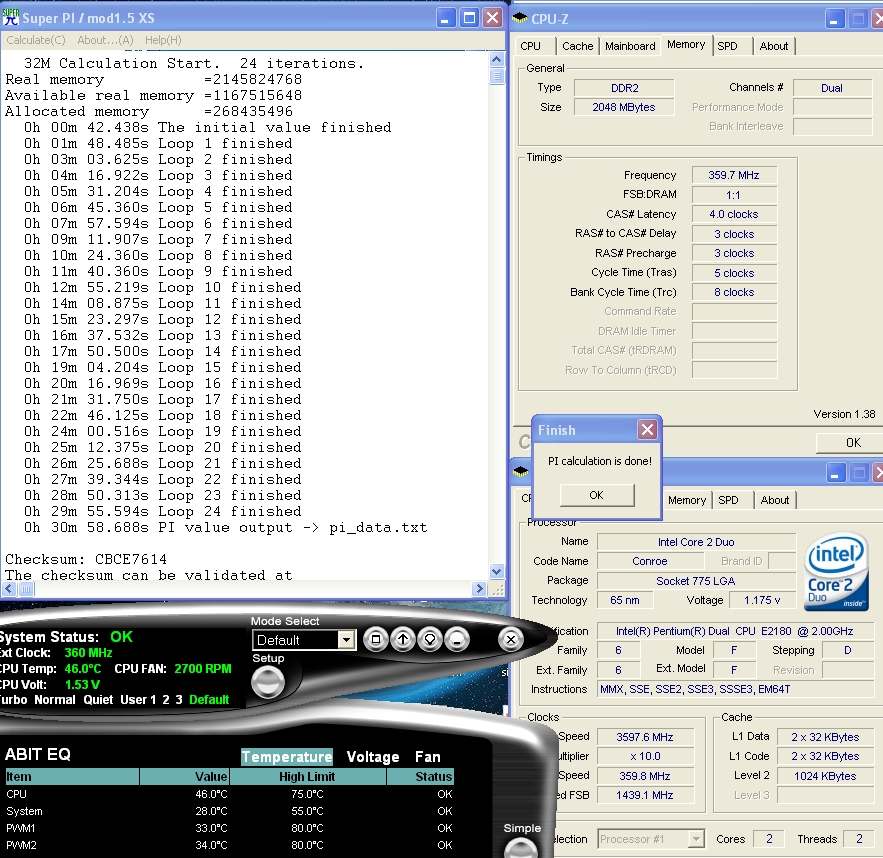This screenshot has width=883, height=858.
Task: Click the Code Name field Conroe
Action: click(650, 561)
